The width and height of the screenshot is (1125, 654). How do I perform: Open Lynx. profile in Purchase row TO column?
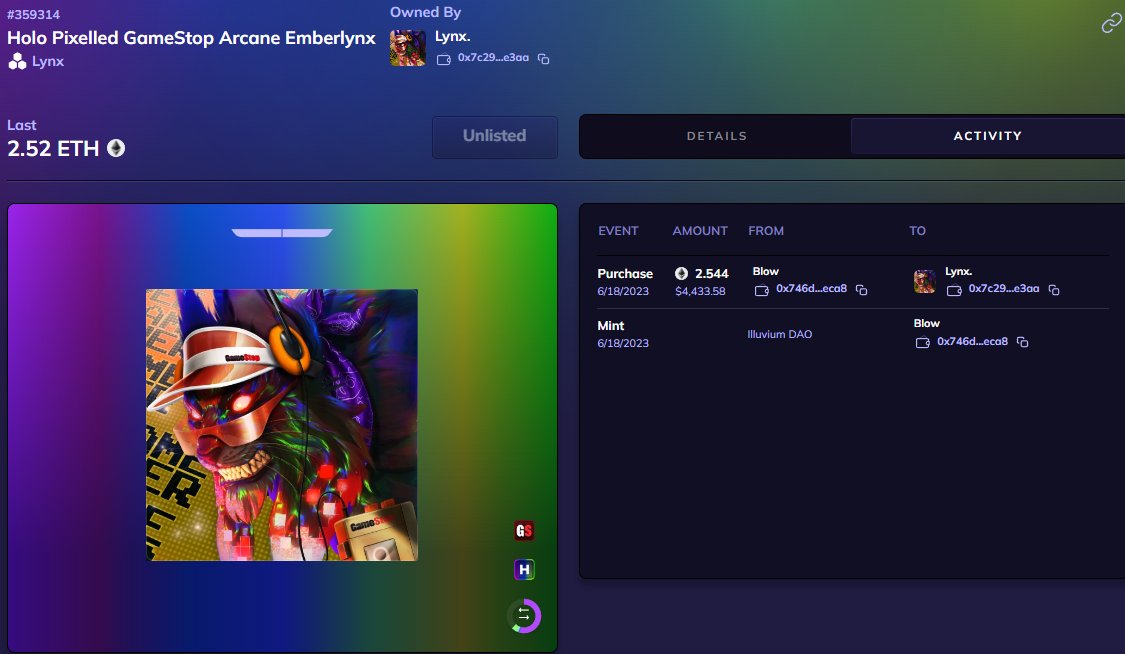(959, 272)
